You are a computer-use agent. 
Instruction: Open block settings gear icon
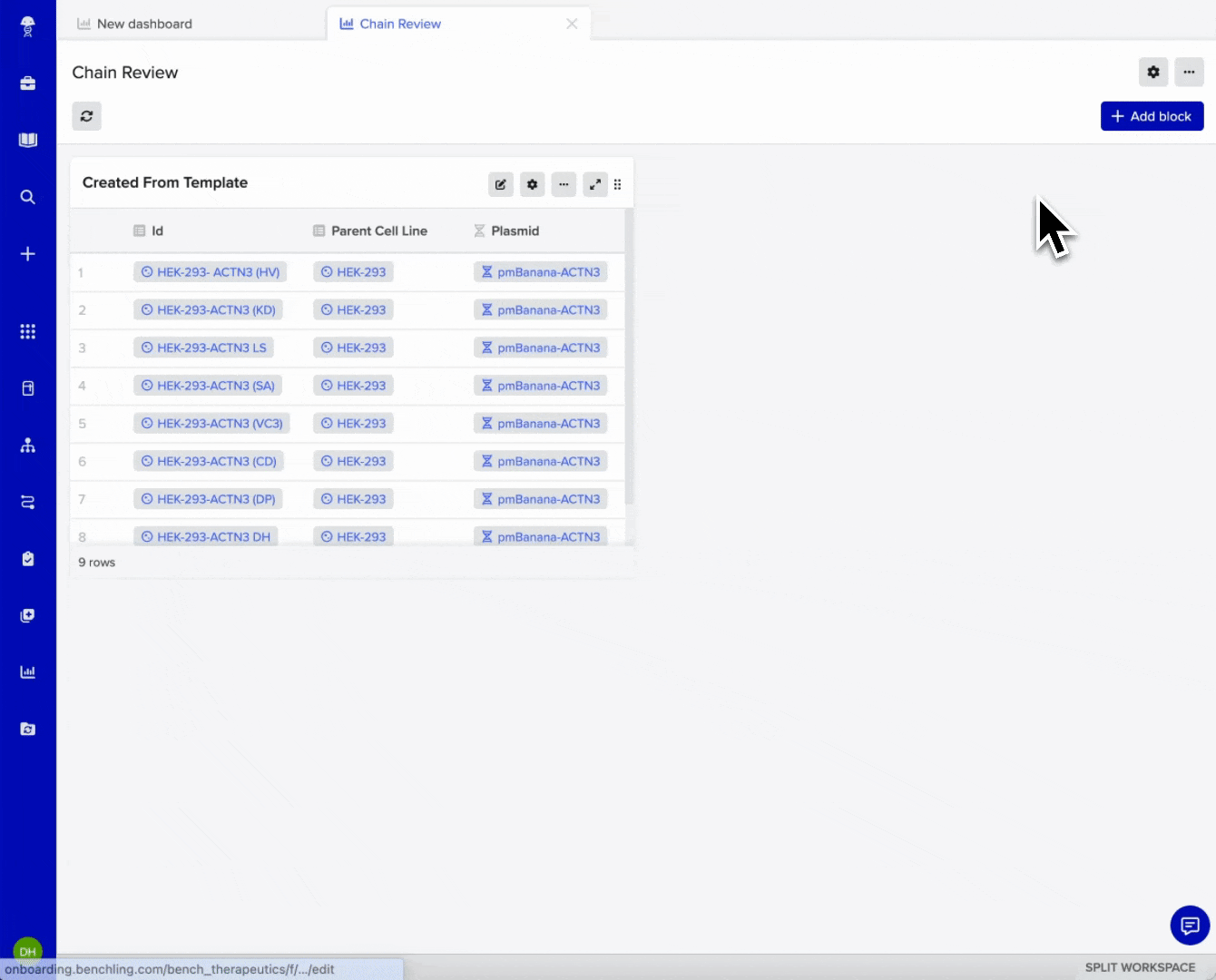(x=532, y=184)
